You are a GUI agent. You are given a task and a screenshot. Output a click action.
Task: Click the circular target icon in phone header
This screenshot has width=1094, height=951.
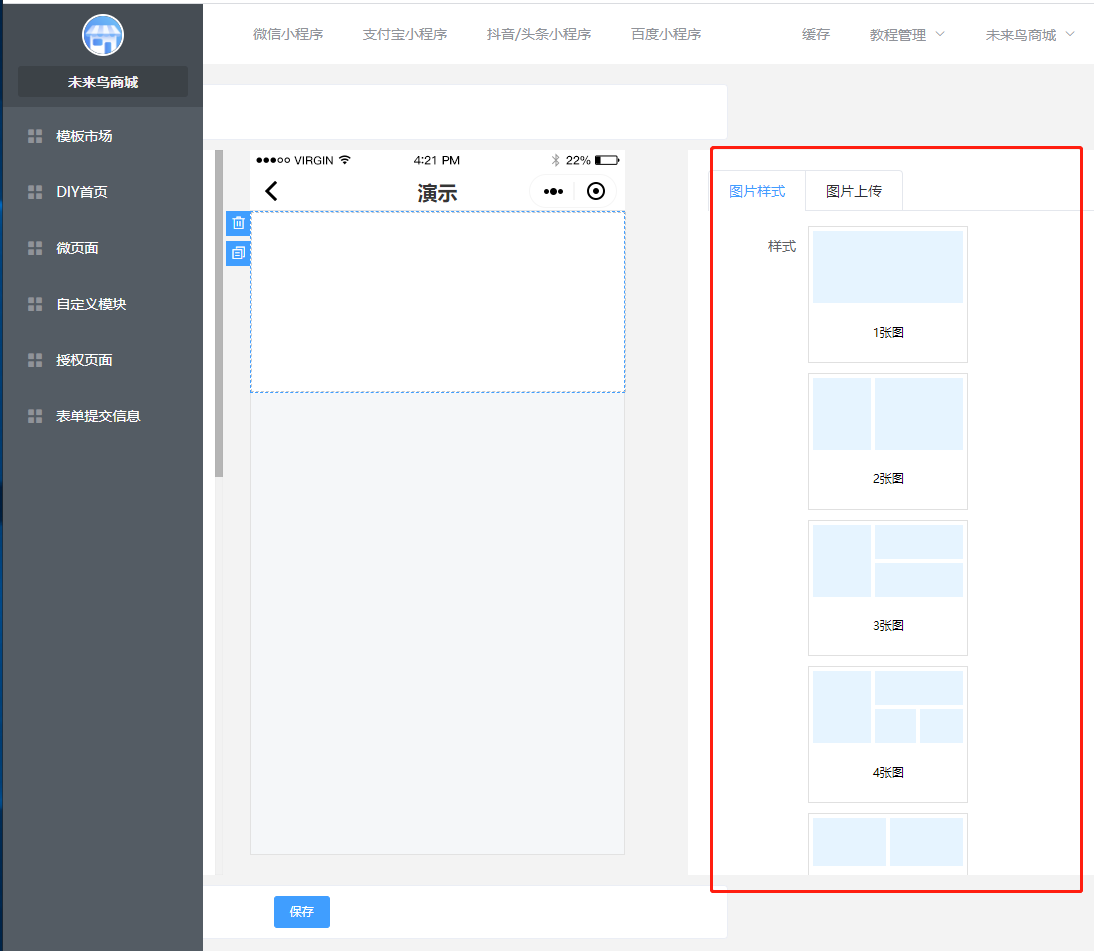pyautogui.click(x=596, y=191)
